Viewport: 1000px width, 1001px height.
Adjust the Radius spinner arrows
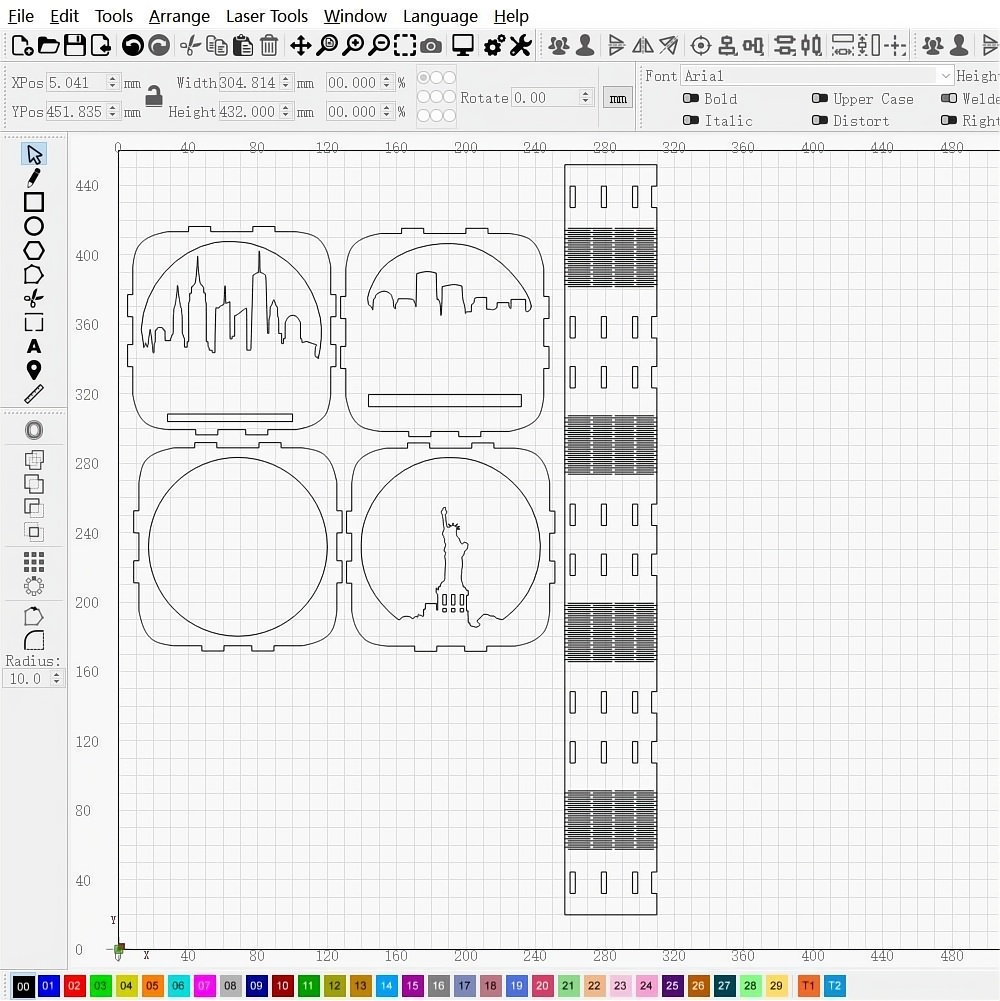pyautogui.click(x=56, y=678)
